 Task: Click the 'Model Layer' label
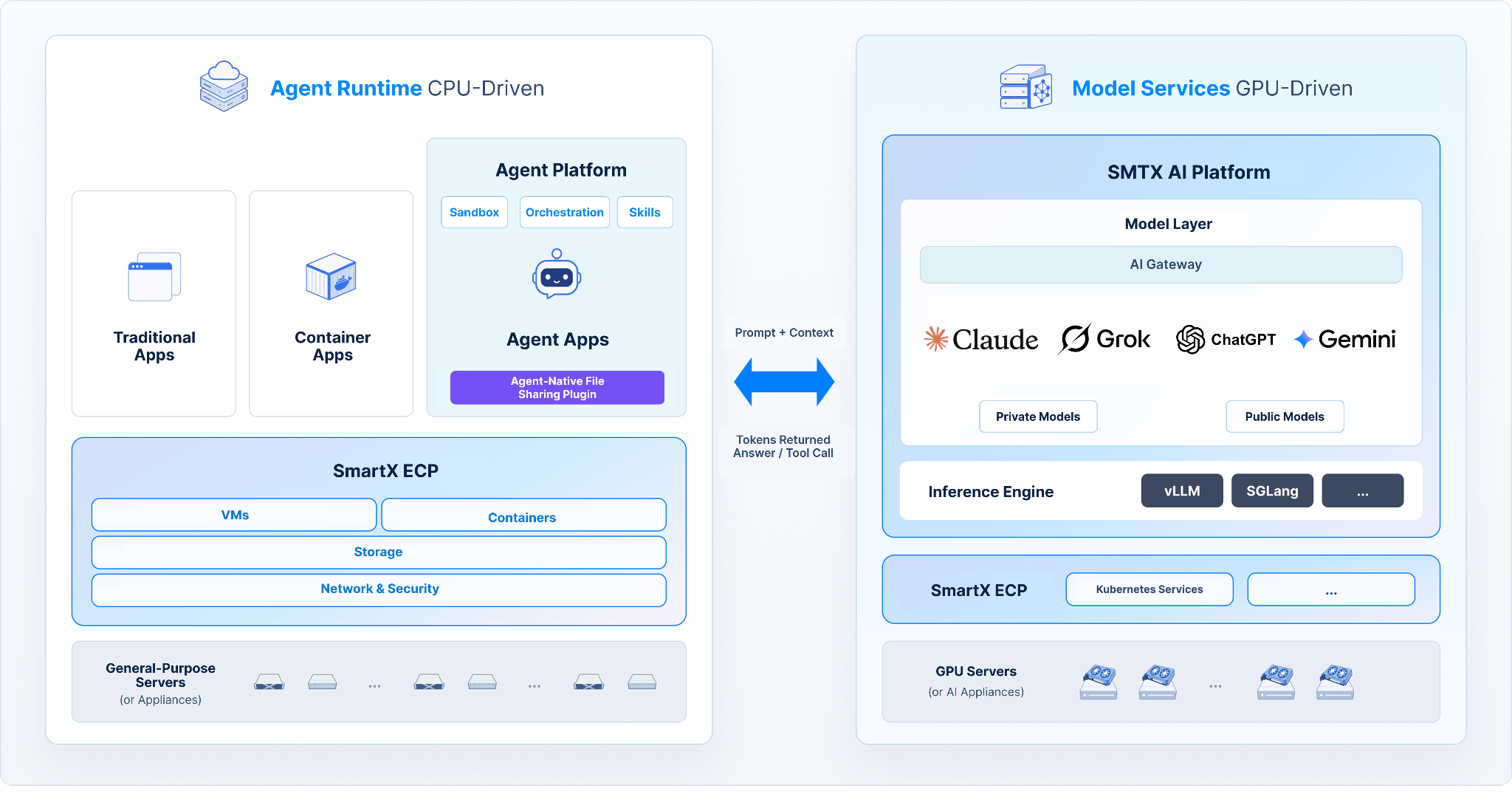[x=1169, y=224]
